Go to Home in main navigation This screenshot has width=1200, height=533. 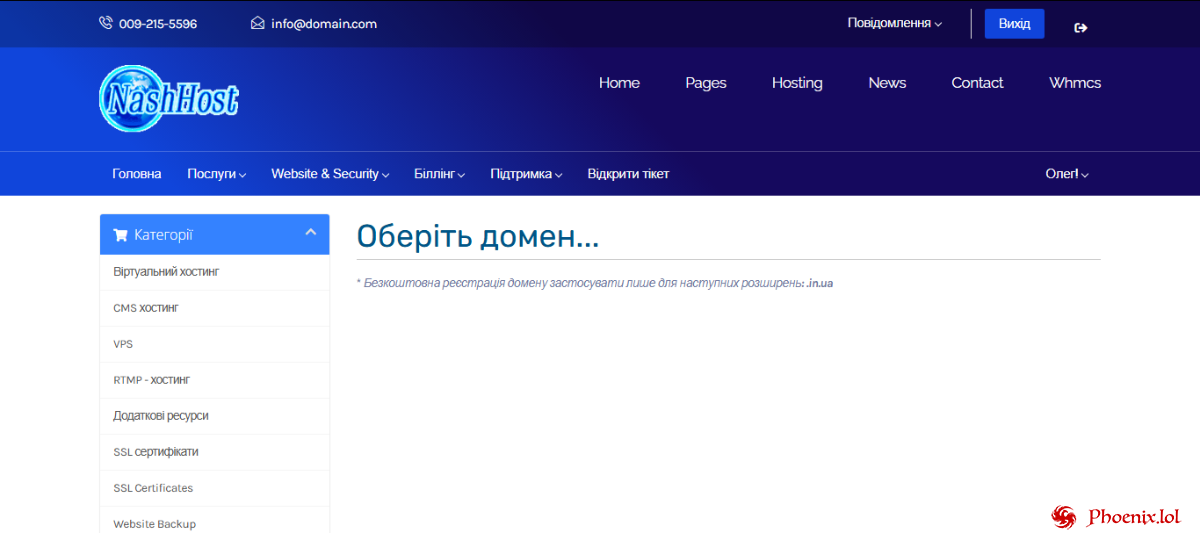tap(619, 83)
